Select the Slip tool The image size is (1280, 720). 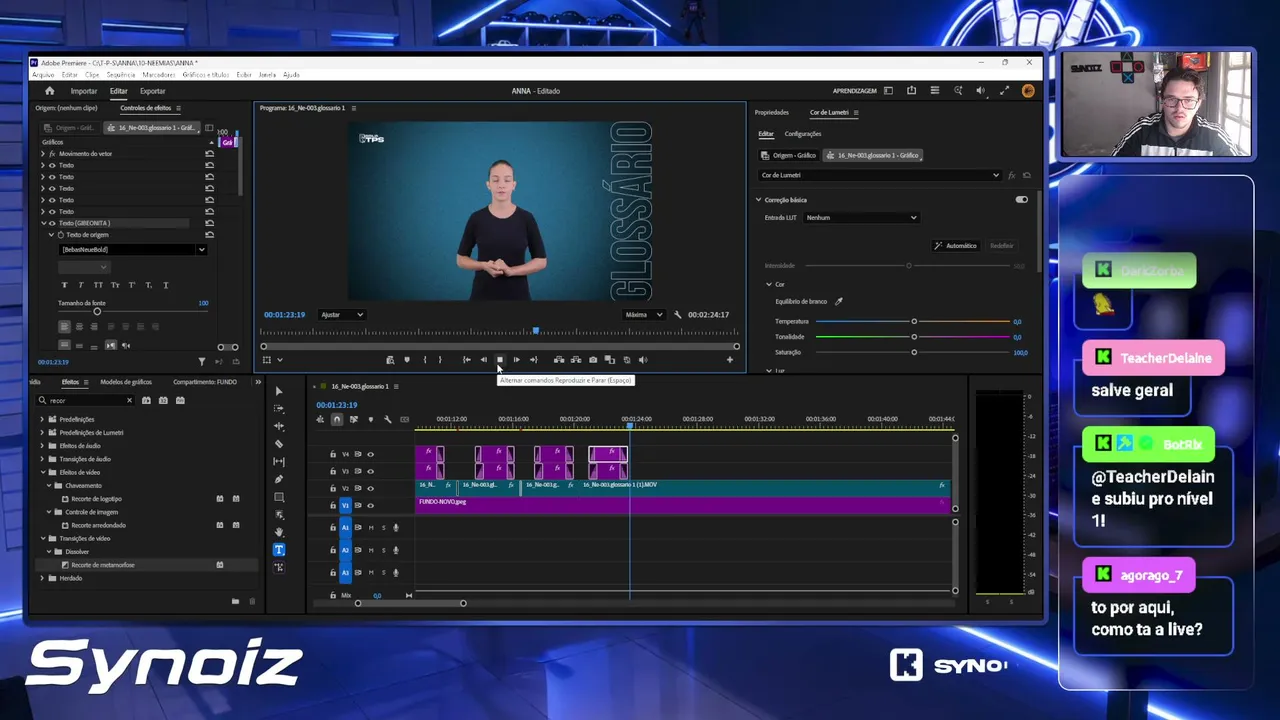pyautogui.click(x=279, y=462)
